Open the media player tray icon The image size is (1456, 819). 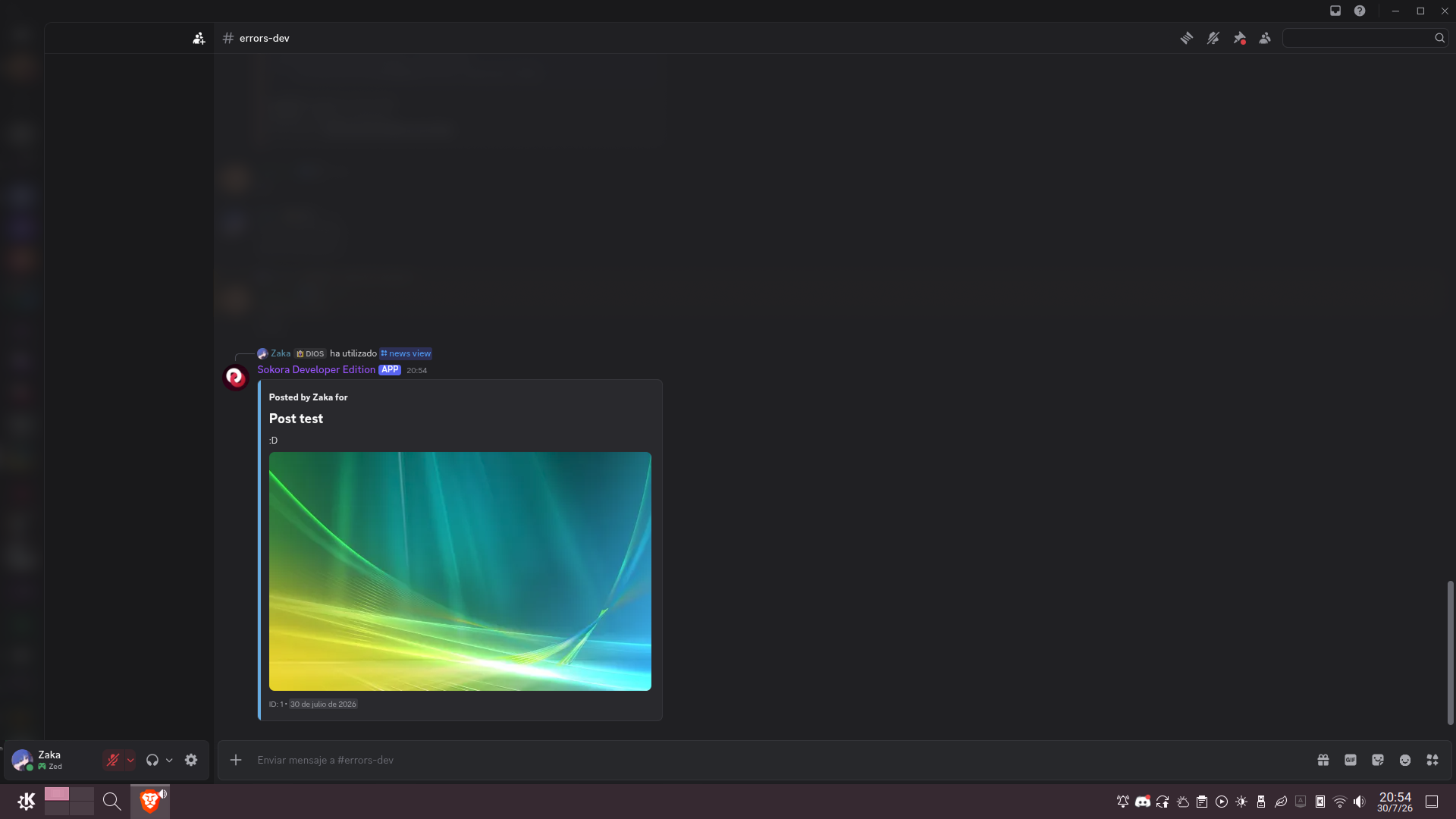(1222, 802)
